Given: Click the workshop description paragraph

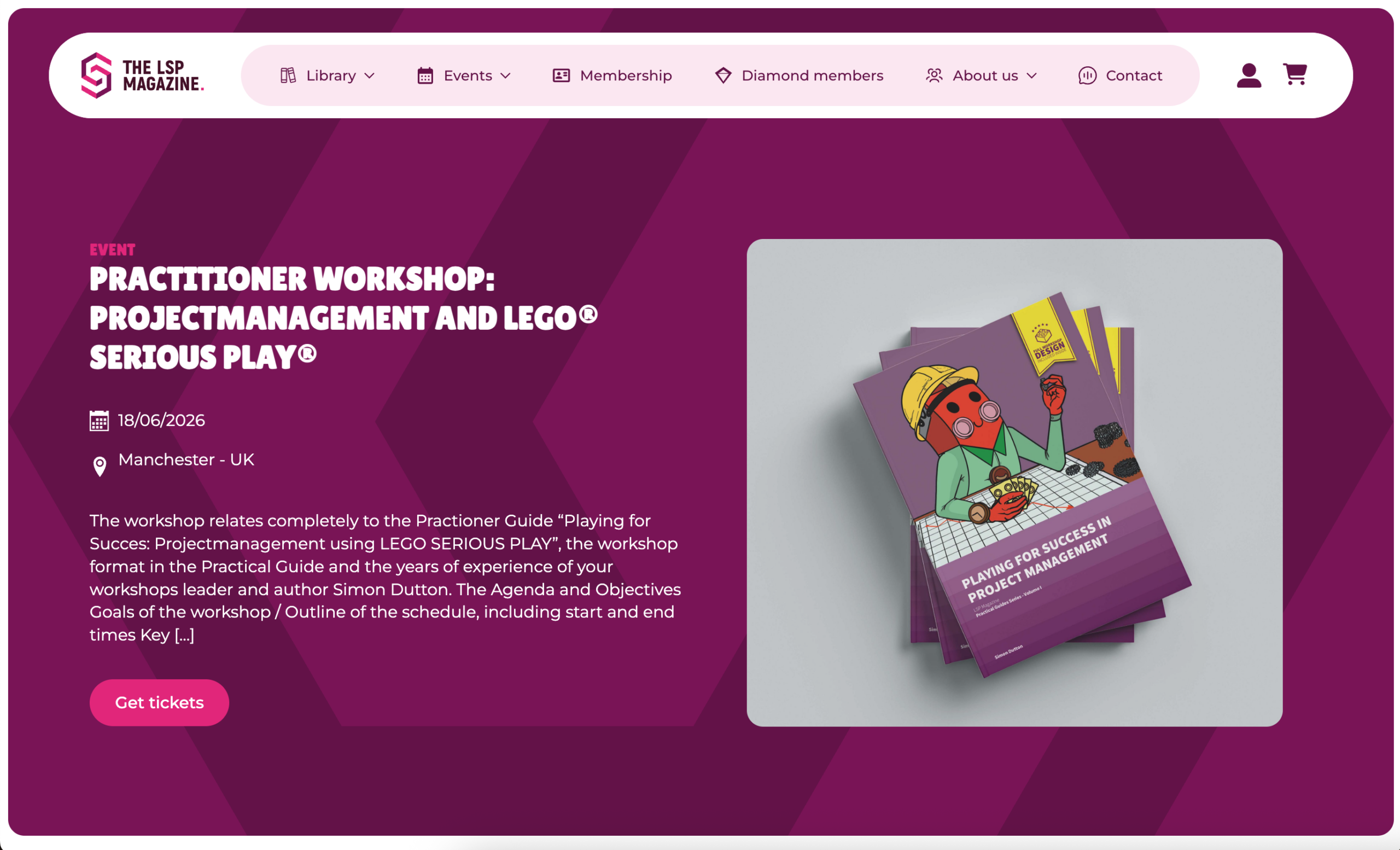Looking at the screenshot, I should (x=385, y=578).
